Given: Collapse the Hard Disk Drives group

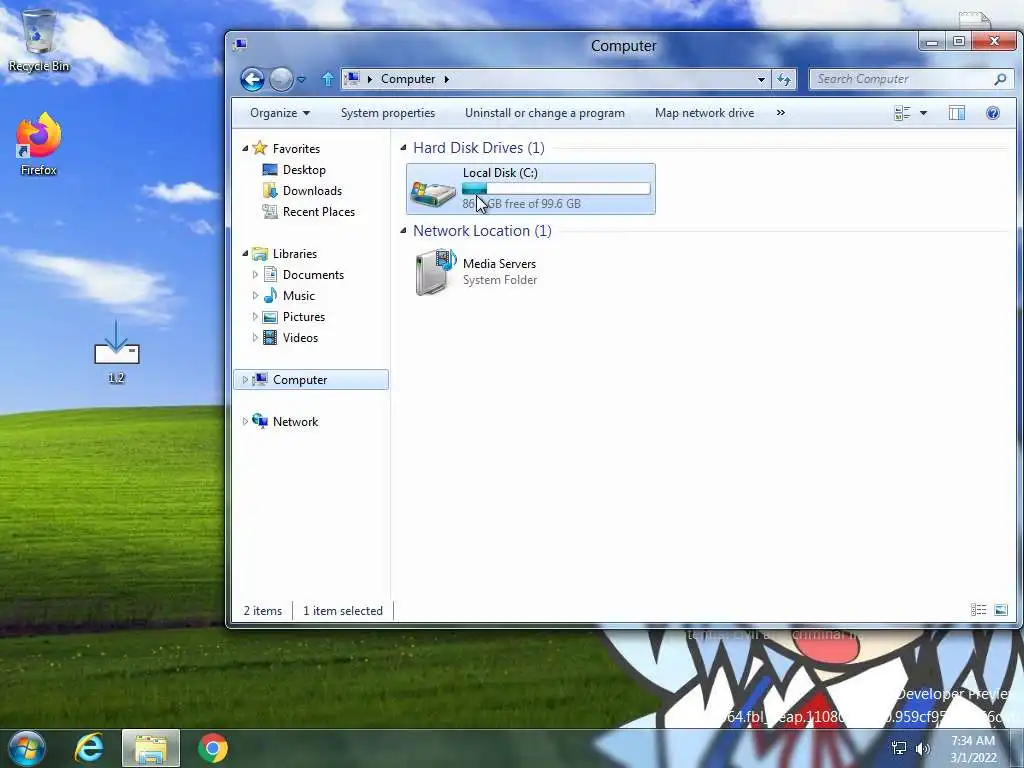Looking at the screenshot, I should pyautogui.click(x=404, y=148).
